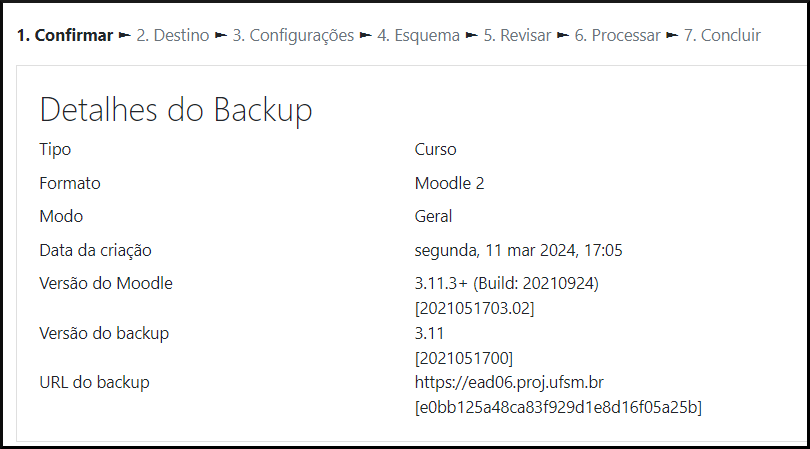810x449 pixels.
Task: Jump to the "5. Revisar" step
Action: (517, 36)
